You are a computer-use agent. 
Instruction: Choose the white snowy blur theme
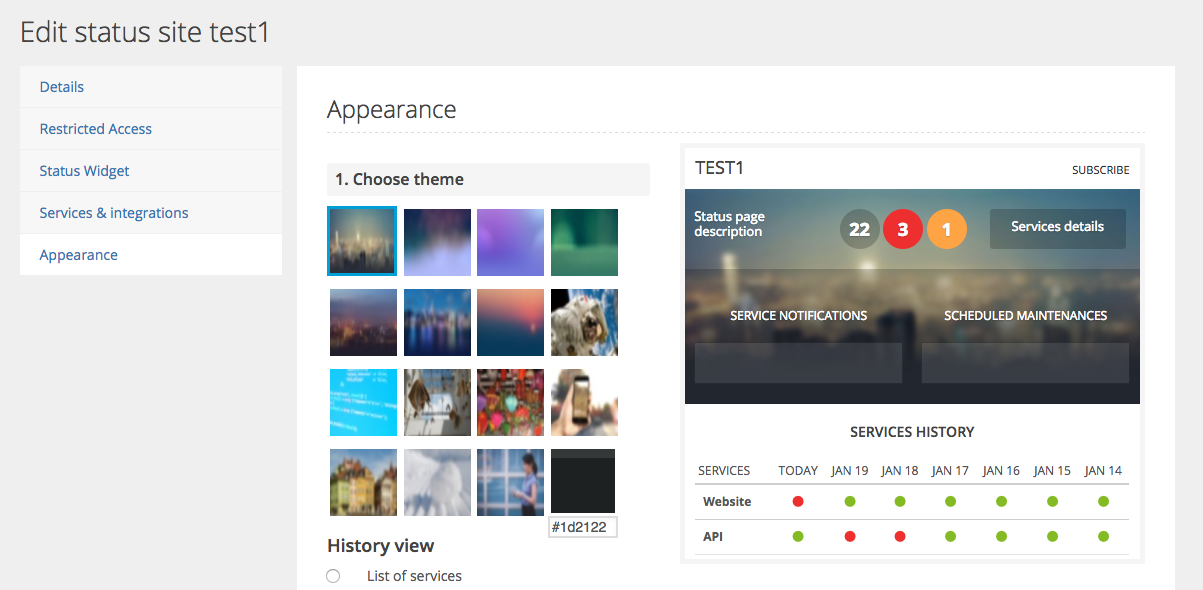437,482
